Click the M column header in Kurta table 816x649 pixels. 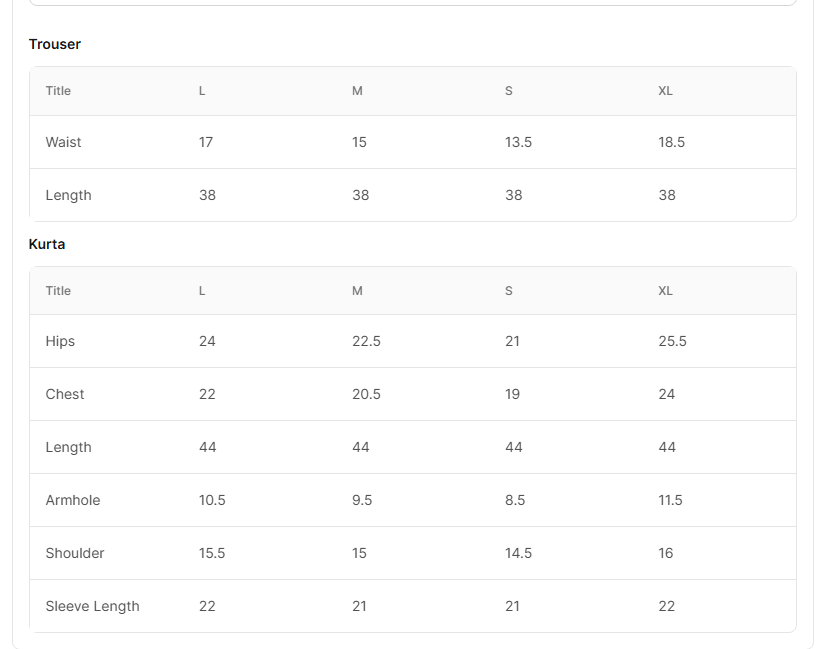(x=357, y=291)
